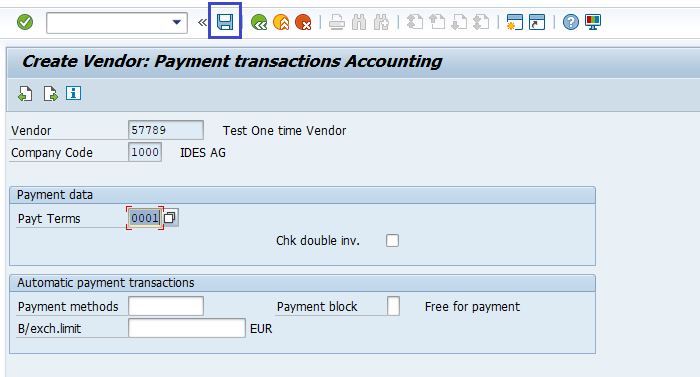Click the Print icon
This screenshot has width=700, height=377.
click(337, 22)
